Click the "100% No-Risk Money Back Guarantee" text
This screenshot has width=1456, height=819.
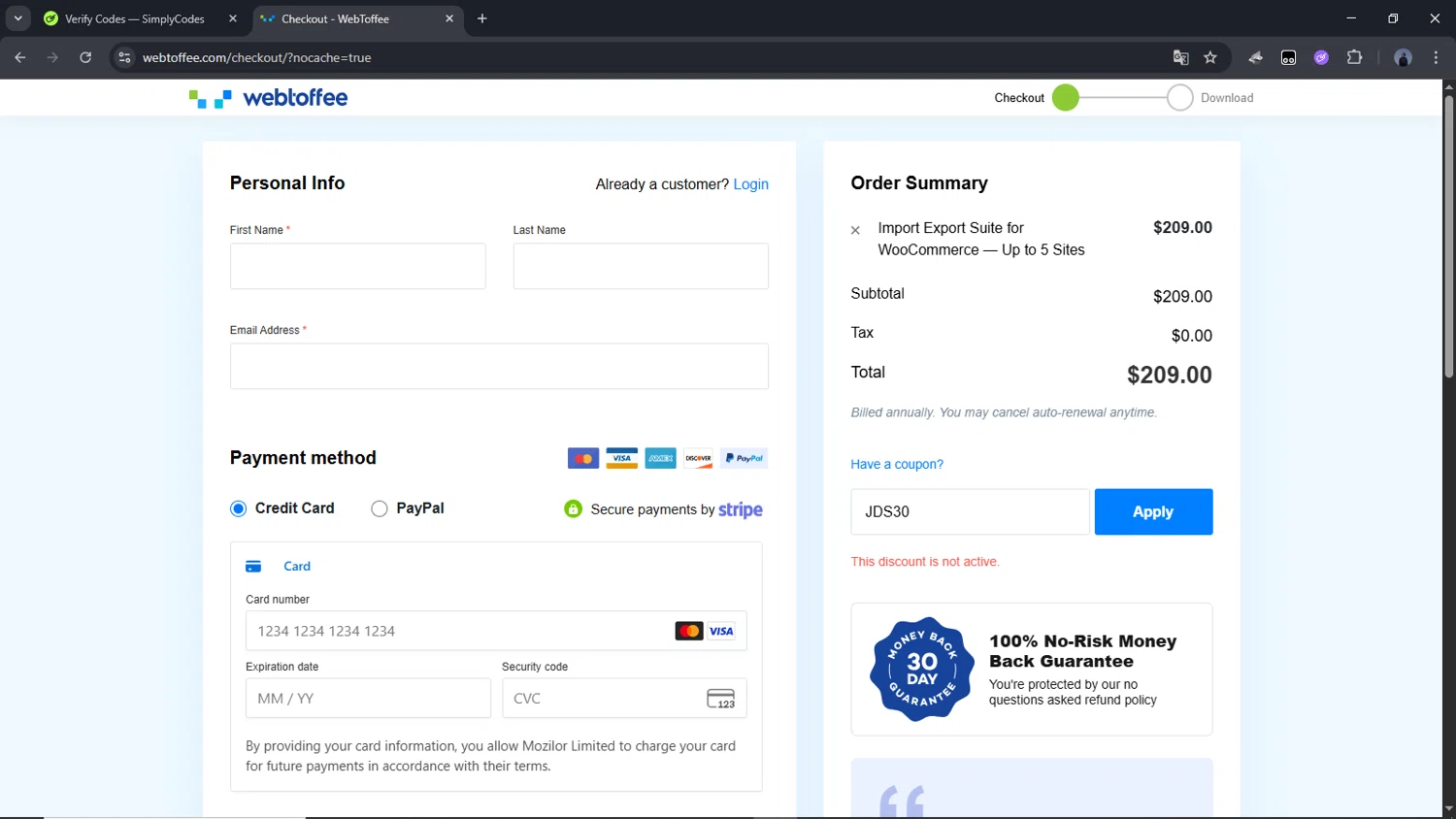(x=1083, y=651)
